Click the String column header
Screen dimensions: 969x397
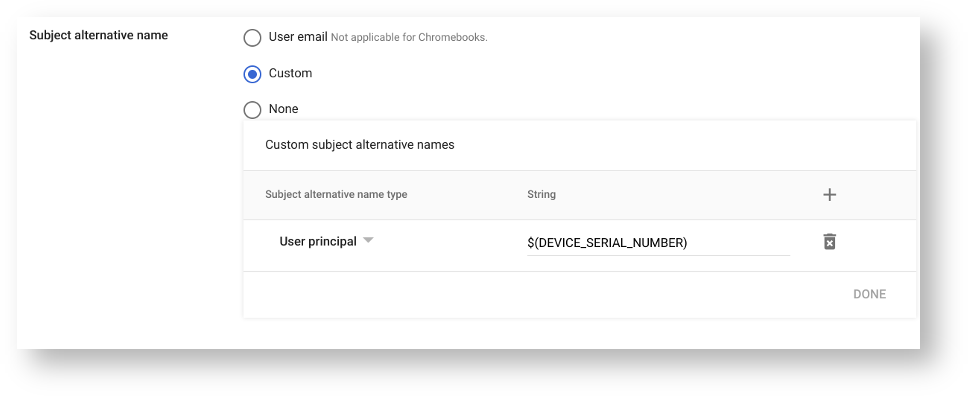click(x=541, y=194)
